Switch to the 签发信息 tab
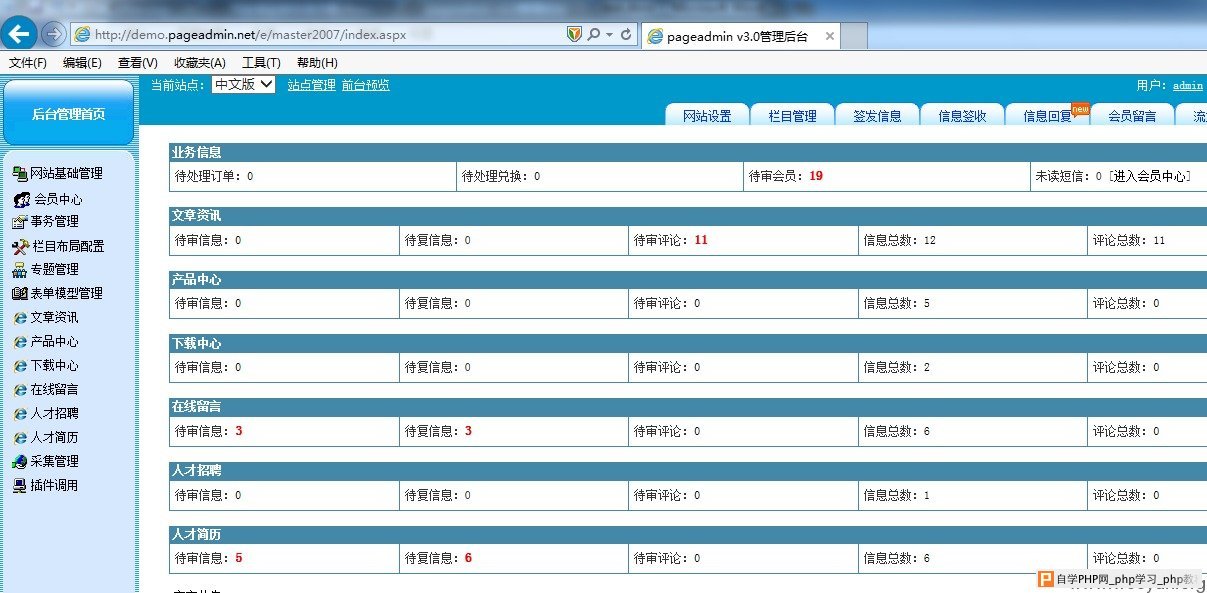The height and width of the screenshot is (593, 1207). pos(877,115)
